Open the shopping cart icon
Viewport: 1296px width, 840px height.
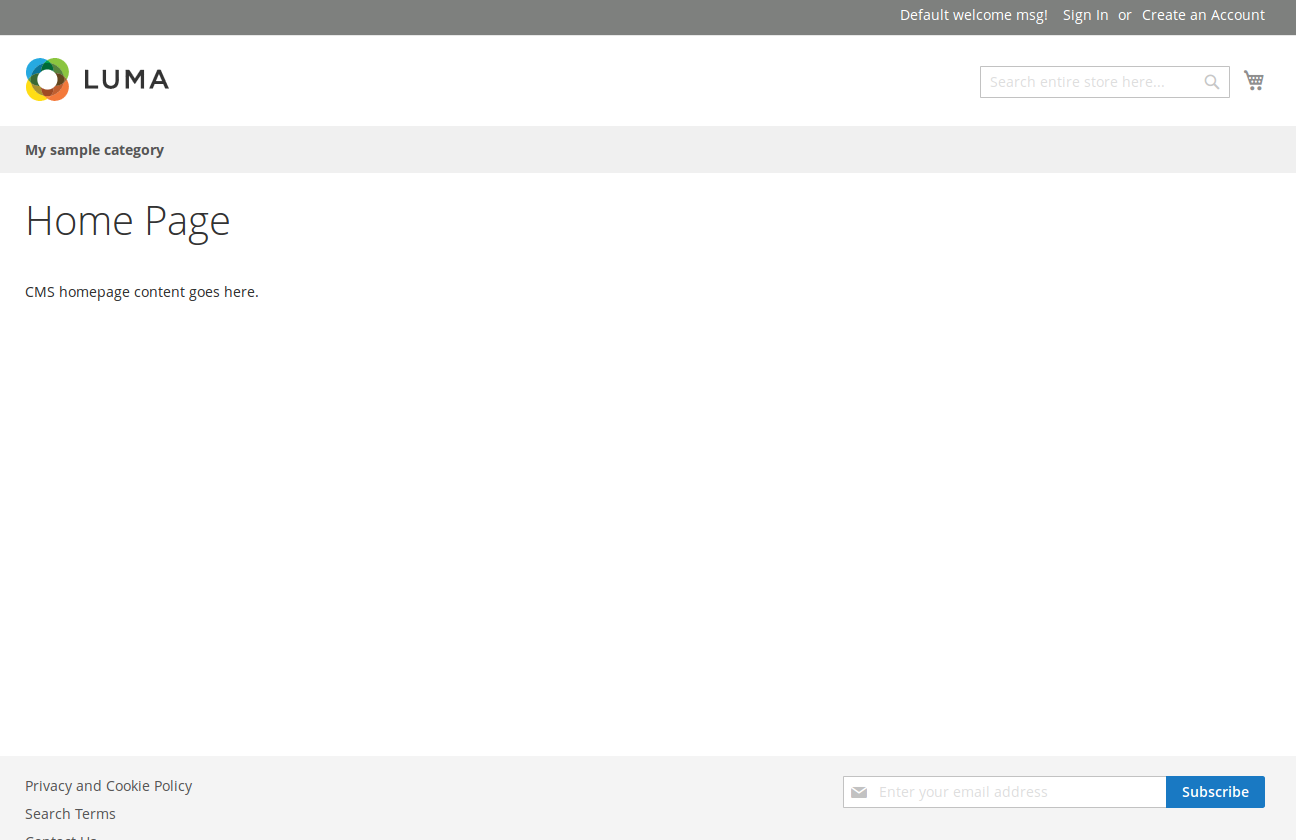click(1254, 81)
